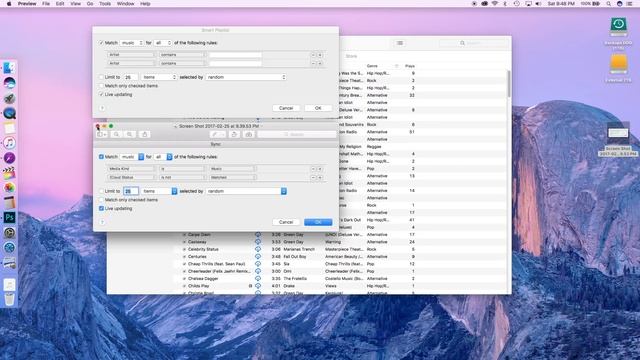Select the orange external drive on desktop
The image size is (640, 360).
click(x=618, y=64)
